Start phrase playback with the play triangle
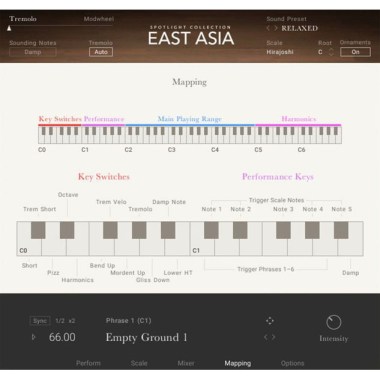380x380 pixels. coord(34,337)
